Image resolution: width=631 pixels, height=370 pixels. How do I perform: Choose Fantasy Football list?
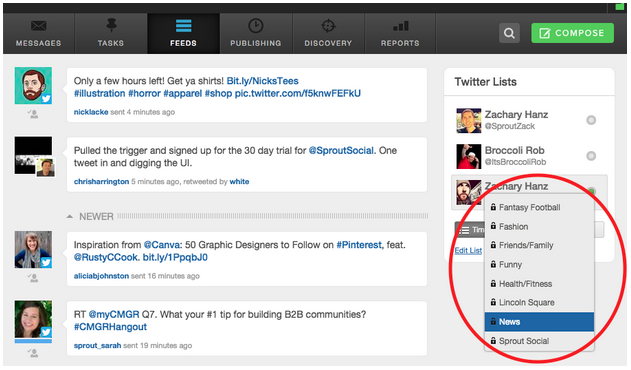(539, 207)
